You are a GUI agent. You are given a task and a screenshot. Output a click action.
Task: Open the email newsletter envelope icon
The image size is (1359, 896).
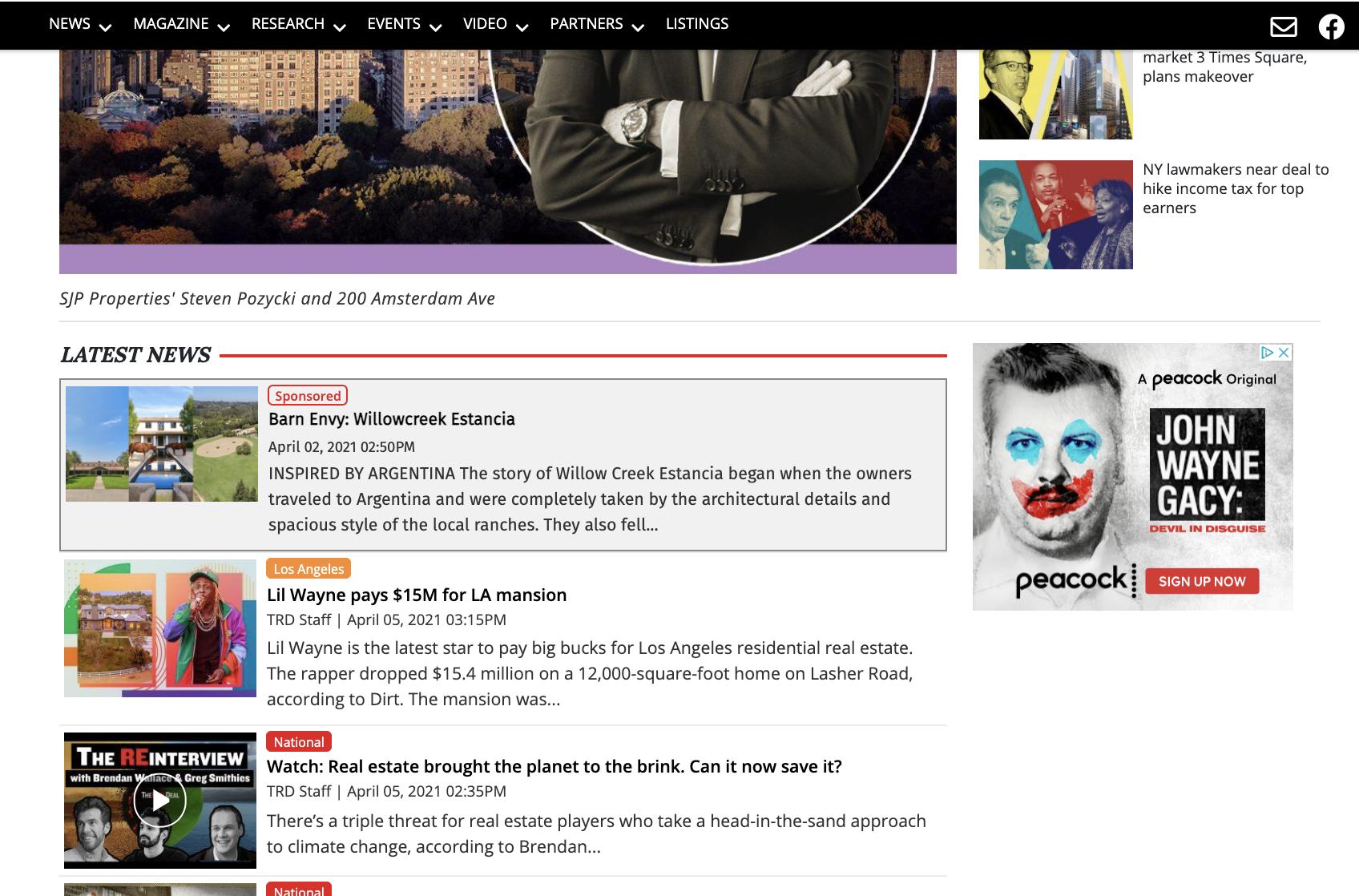tap(1283, 26)
